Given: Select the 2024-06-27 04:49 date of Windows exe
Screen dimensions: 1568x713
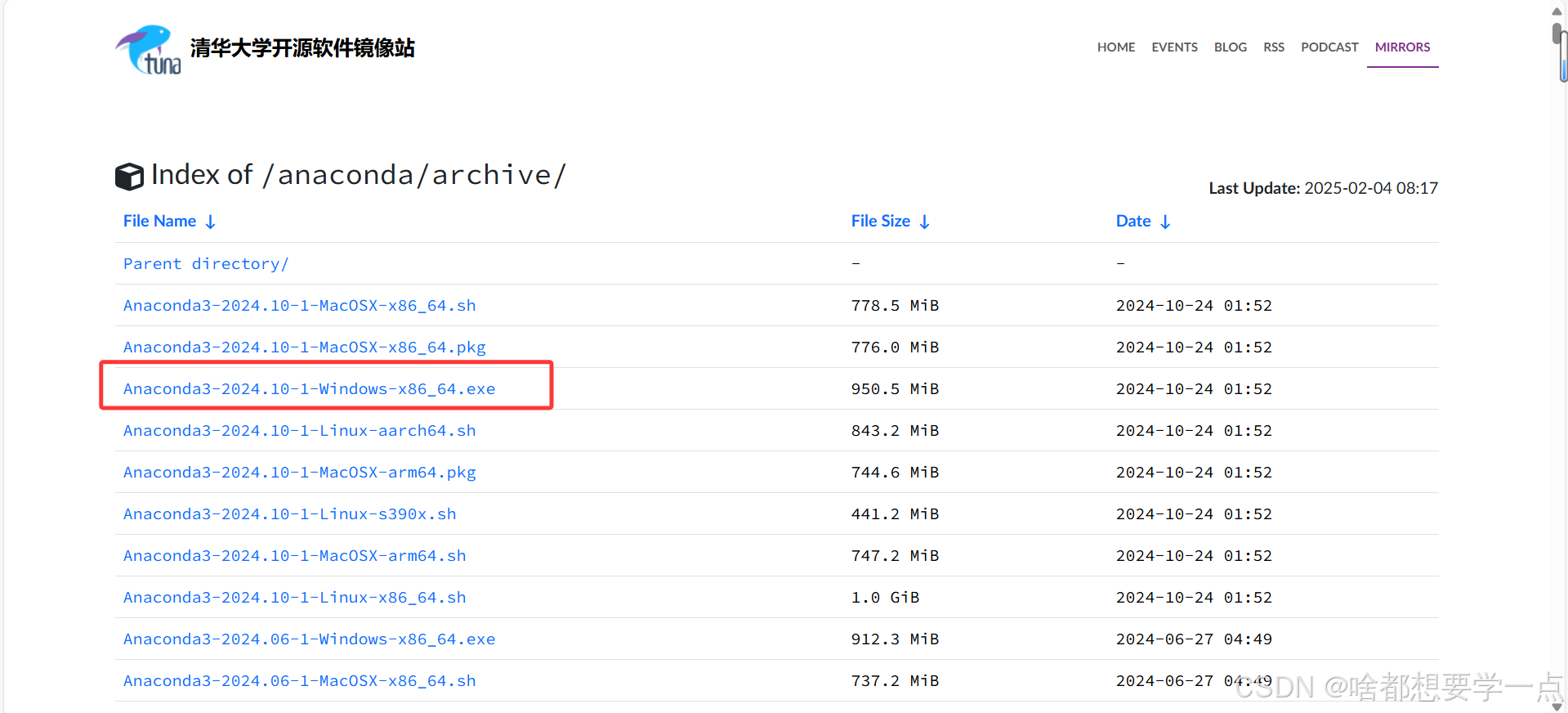Looking at the screenshot, I should point(1194,639).
